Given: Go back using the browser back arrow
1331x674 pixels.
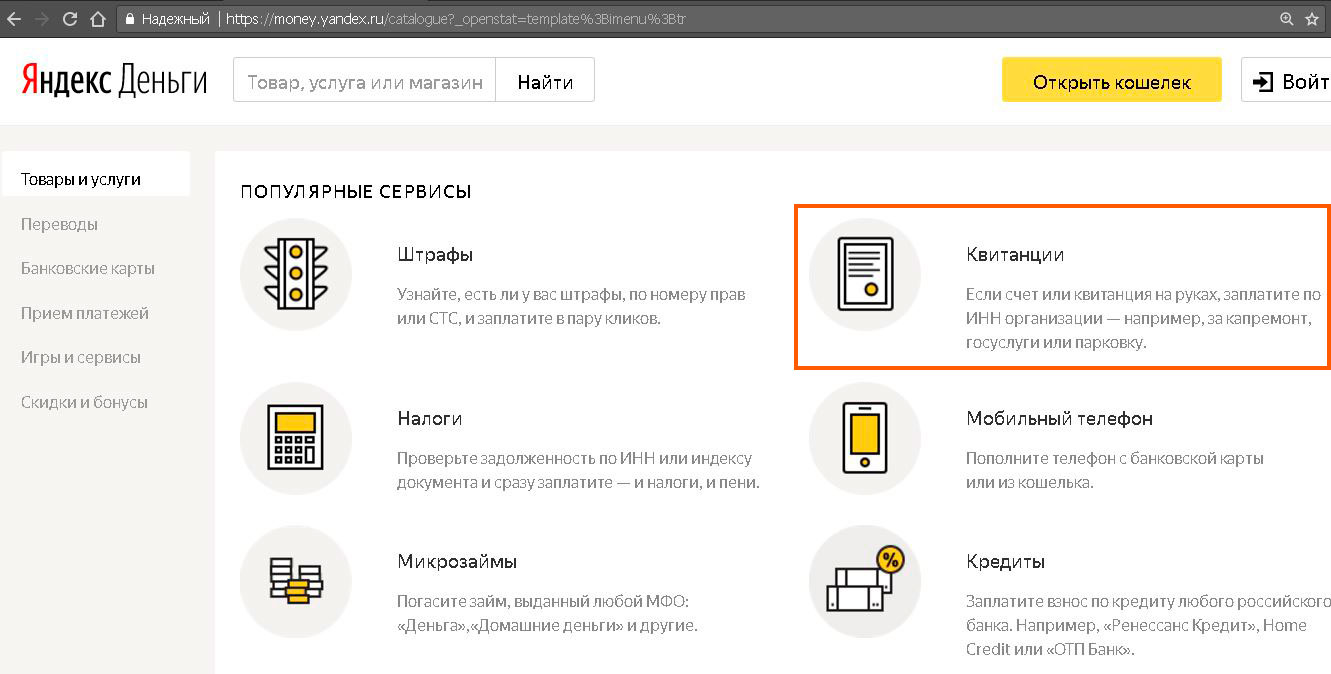Looking at the screenshot, I should coord(14,19).
